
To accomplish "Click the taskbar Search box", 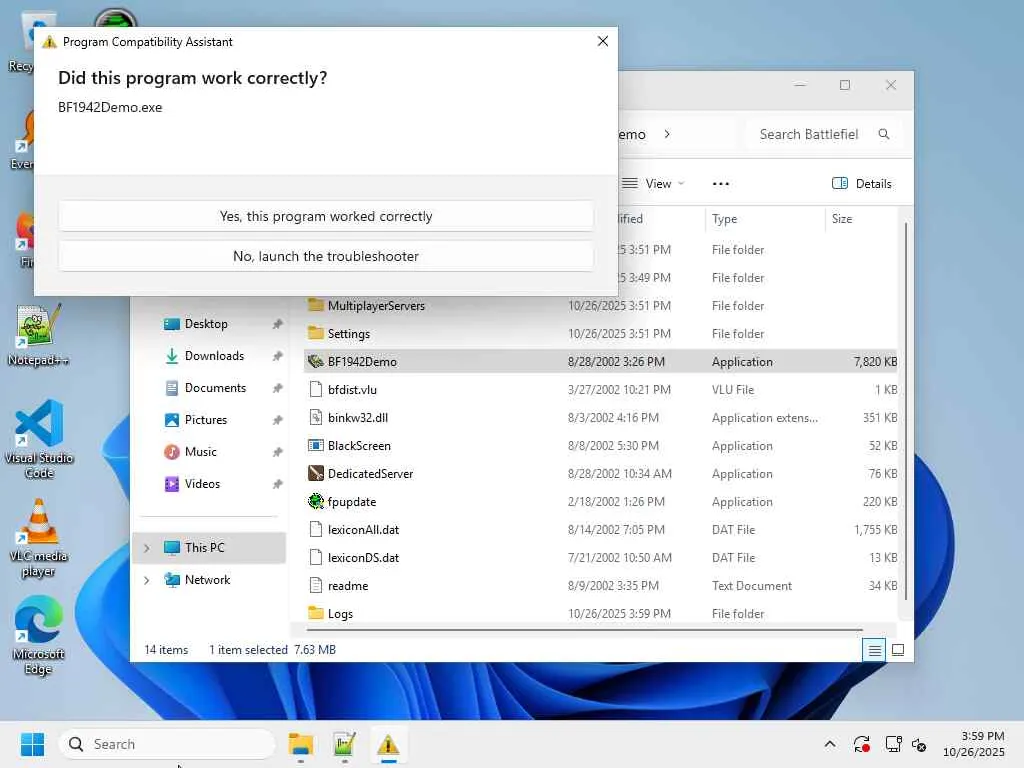I will pyautogui.click(x=168, y=744).
